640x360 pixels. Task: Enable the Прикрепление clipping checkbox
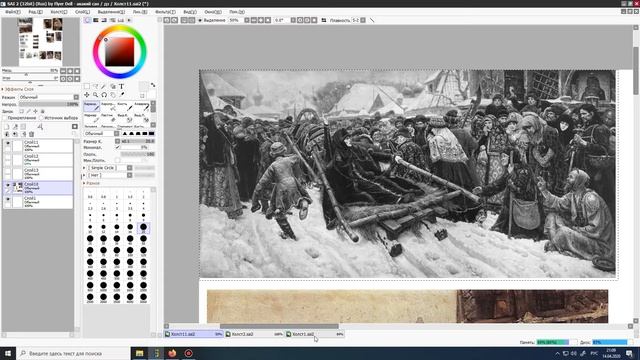point(4,118)
